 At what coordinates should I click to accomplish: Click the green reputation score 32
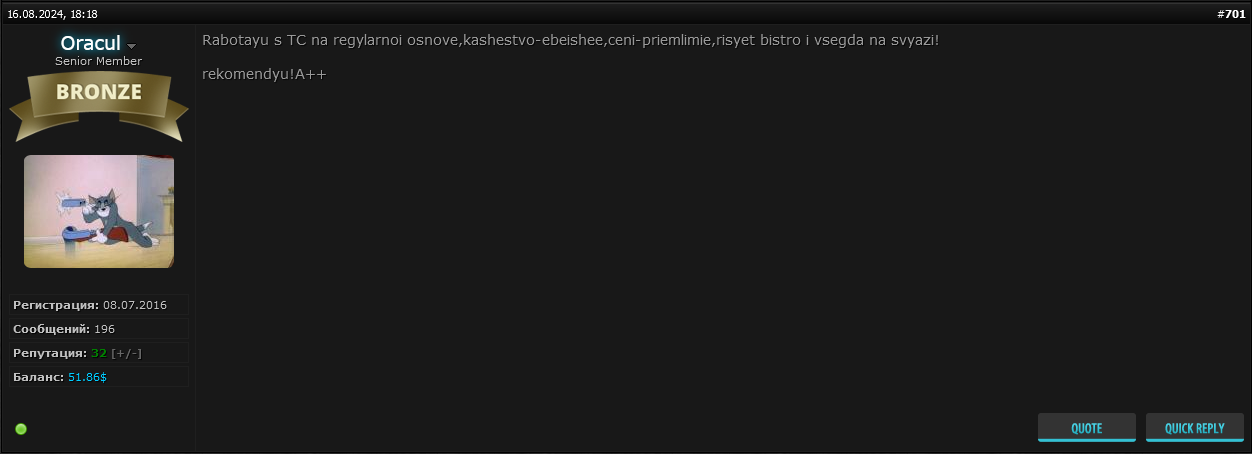[x=98, y=353]
